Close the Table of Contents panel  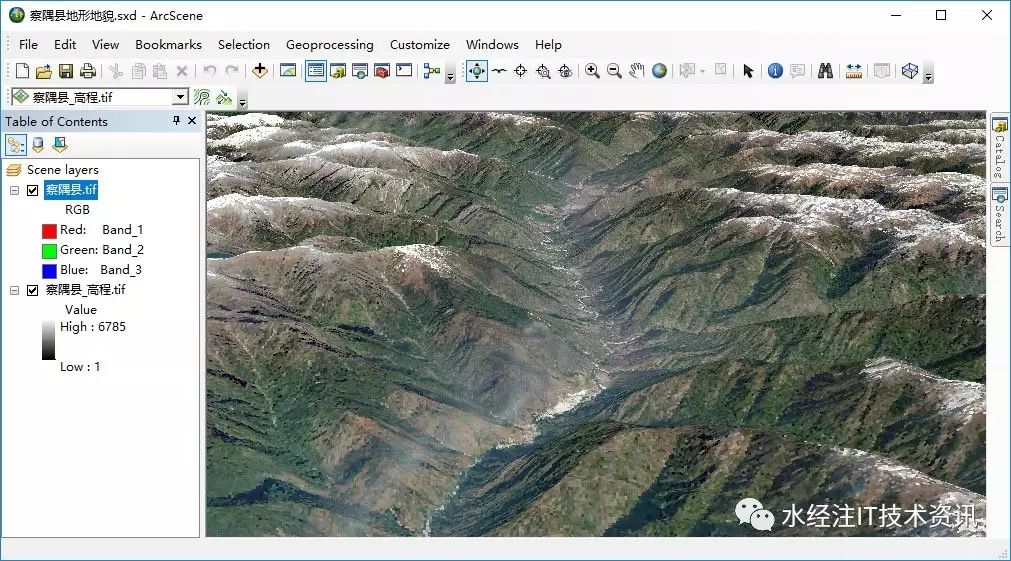tap(191, 121)
